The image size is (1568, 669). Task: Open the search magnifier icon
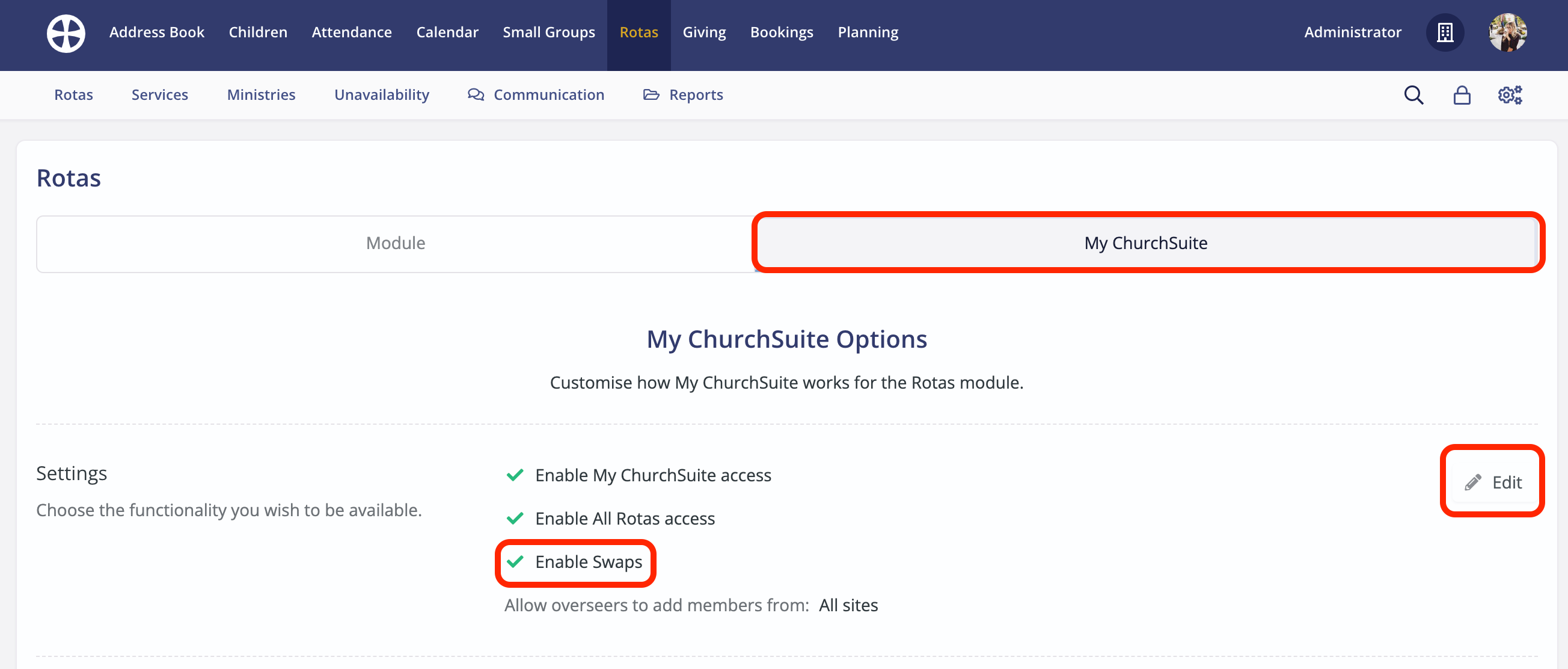click(x=1413, y=95)
